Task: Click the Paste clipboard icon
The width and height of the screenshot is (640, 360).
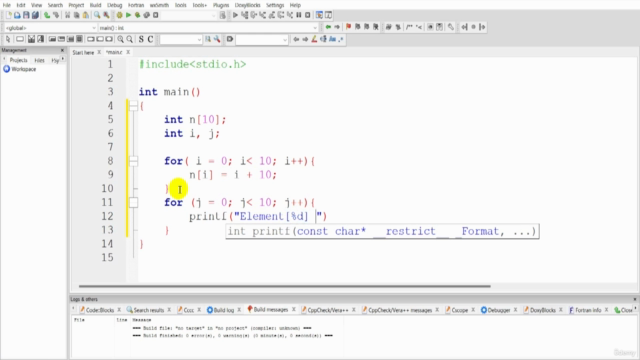Action: [85, 15]
